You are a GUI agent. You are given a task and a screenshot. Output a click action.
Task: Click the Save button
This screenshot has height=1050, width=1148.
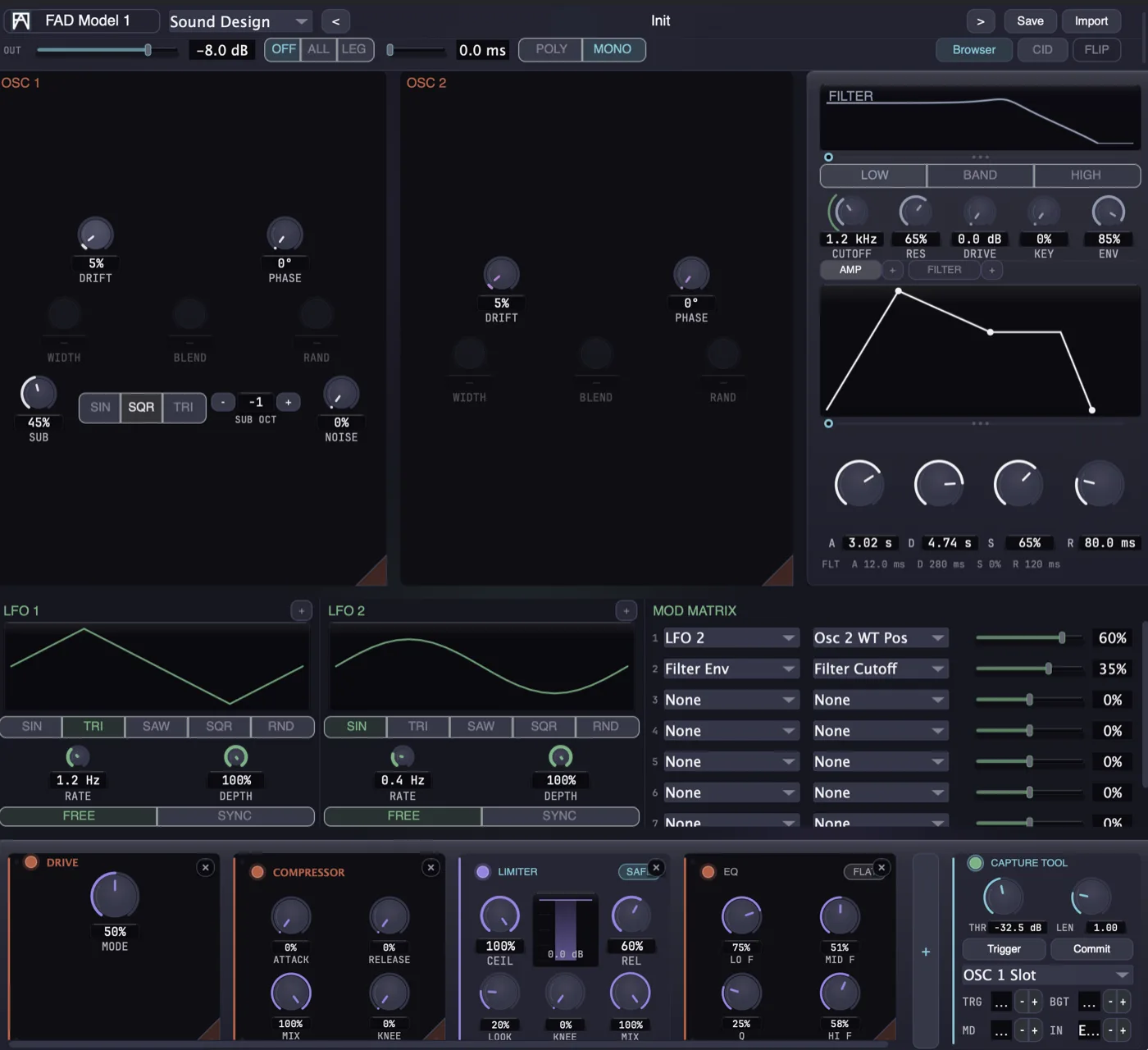tap(1030, 21)
